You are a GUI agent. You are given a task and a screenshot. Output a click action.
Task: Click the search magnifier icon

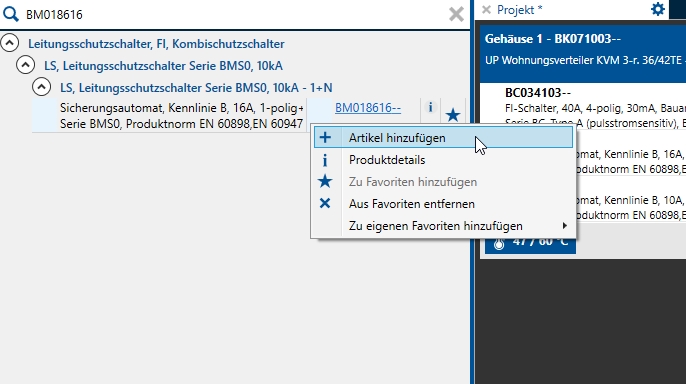pos(10,14)
